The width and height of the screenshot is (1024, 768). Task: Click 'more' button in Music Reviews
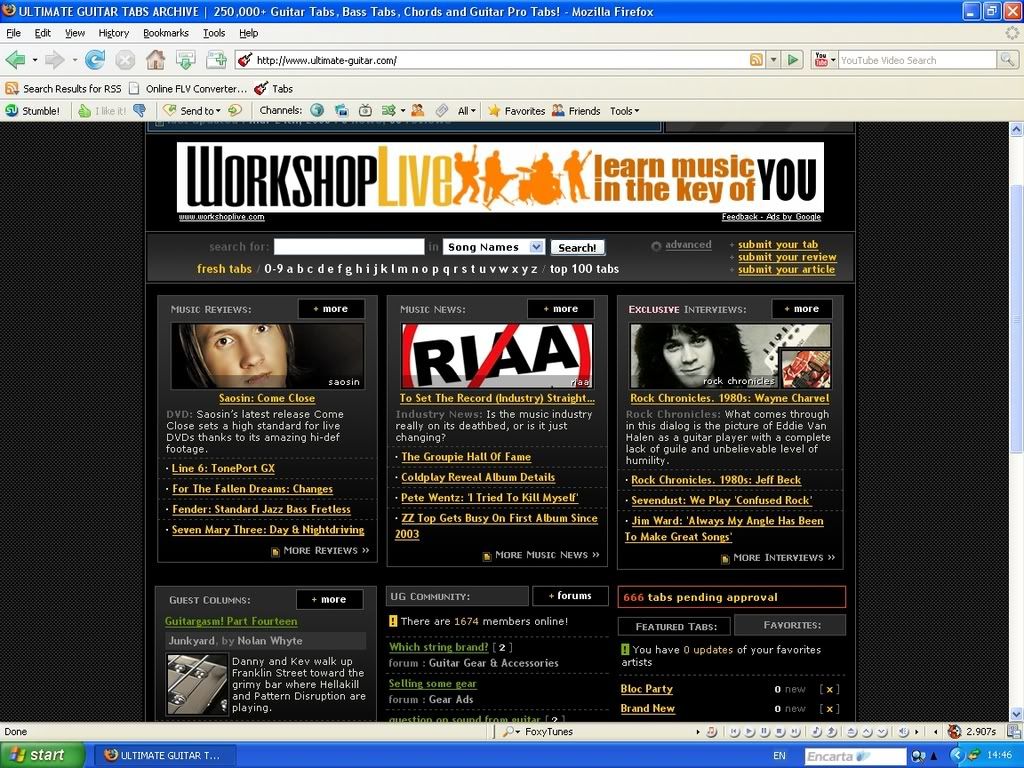[x=330, y=309]
